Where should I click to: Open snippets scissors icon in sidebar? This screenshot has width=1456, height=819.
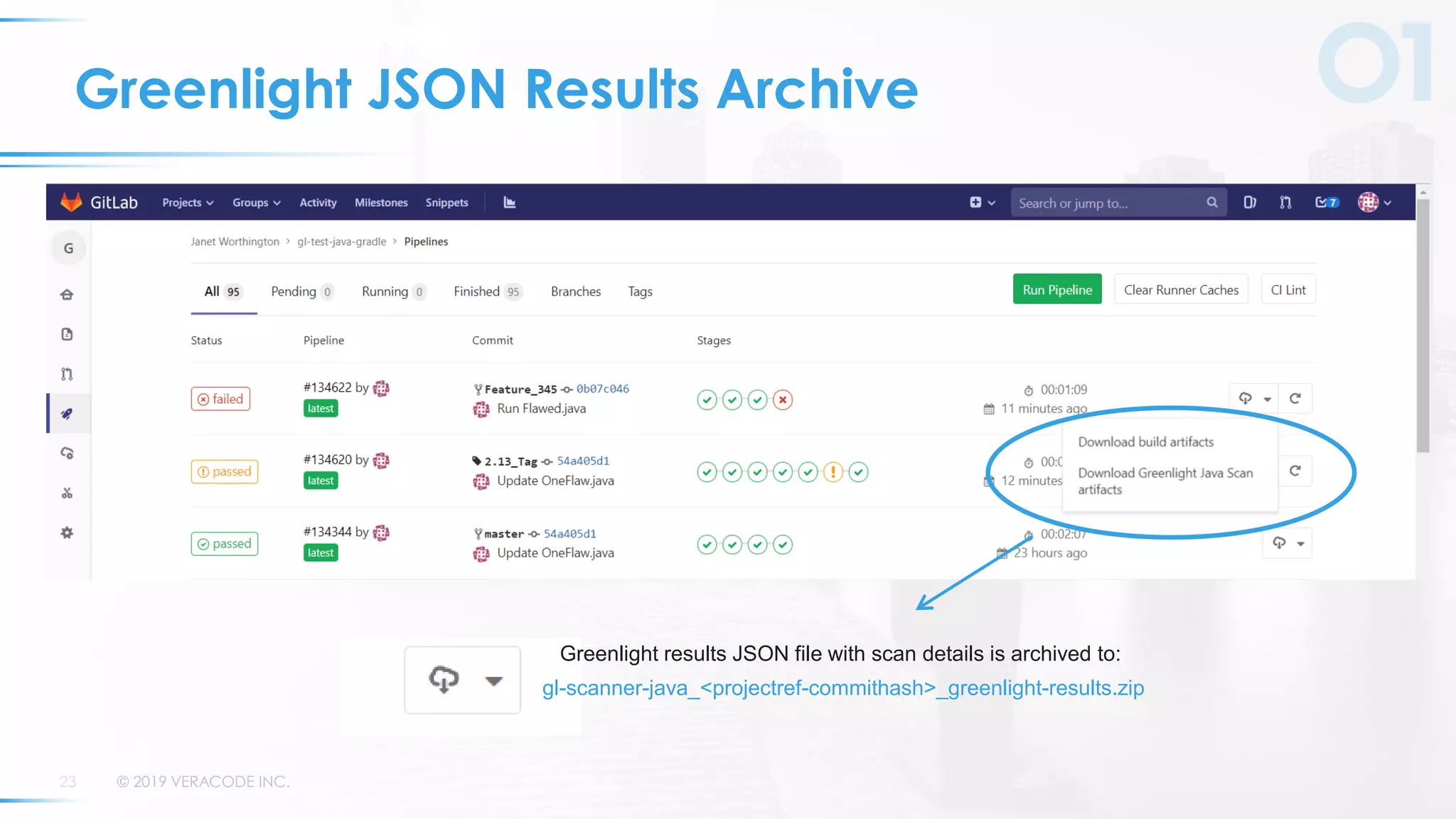pyautogui.click(x=67, y=493)
